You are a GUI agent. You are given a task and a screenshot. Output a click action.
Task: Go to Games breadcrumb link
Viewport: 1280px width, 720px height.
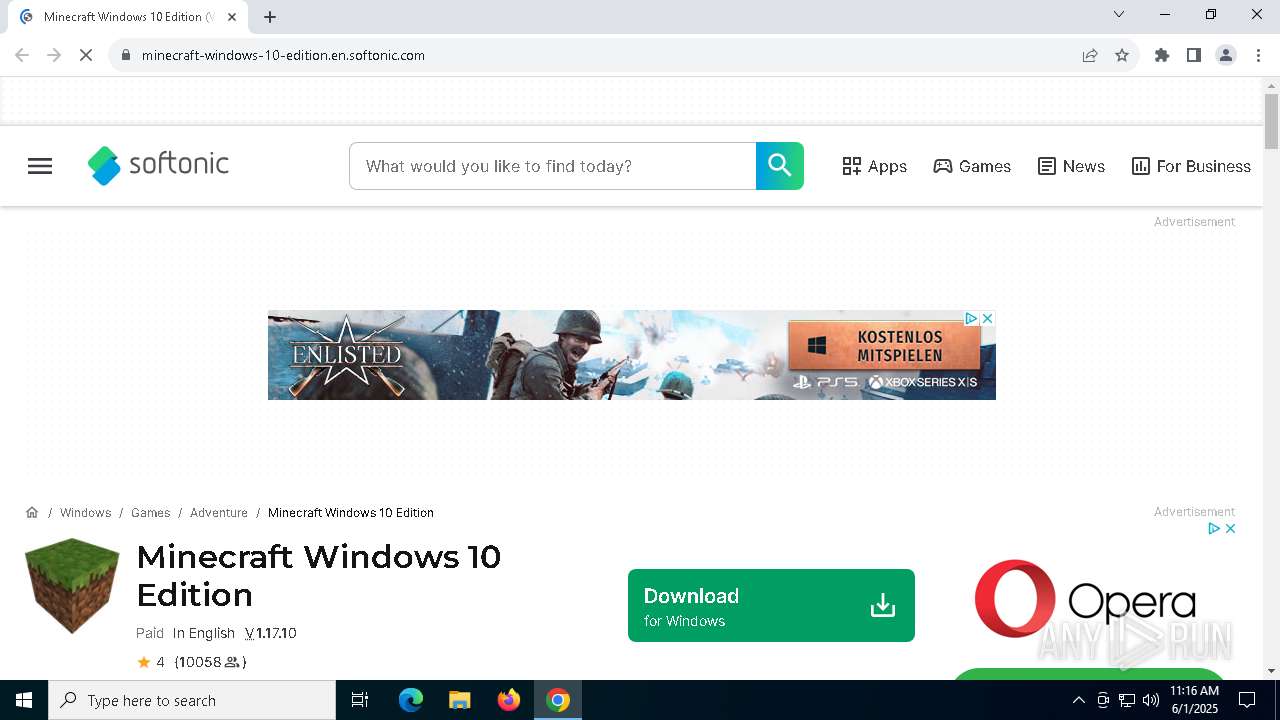click(150, 512)
